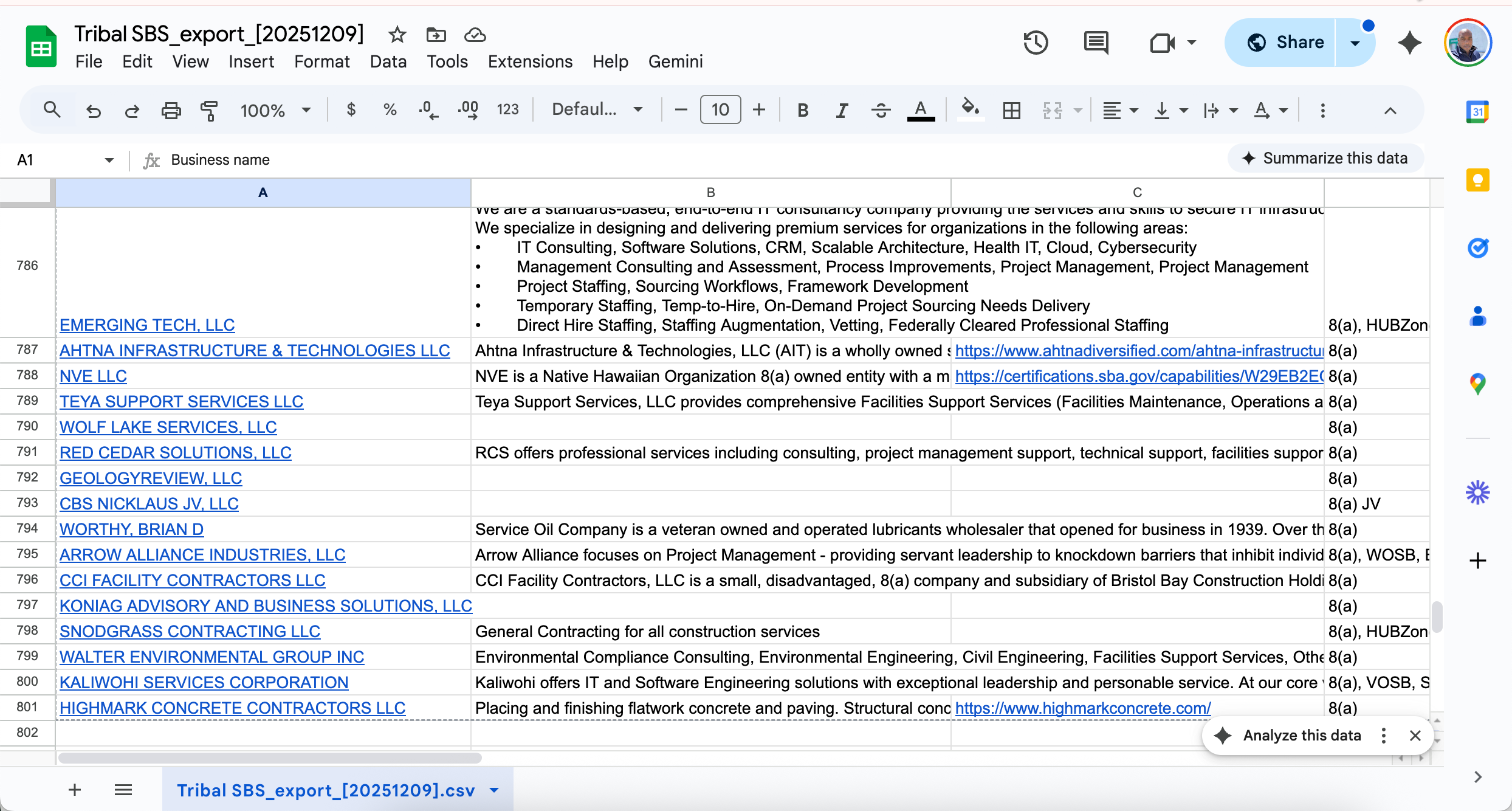
Task: Open the Data menu
Action: (388, 61)
